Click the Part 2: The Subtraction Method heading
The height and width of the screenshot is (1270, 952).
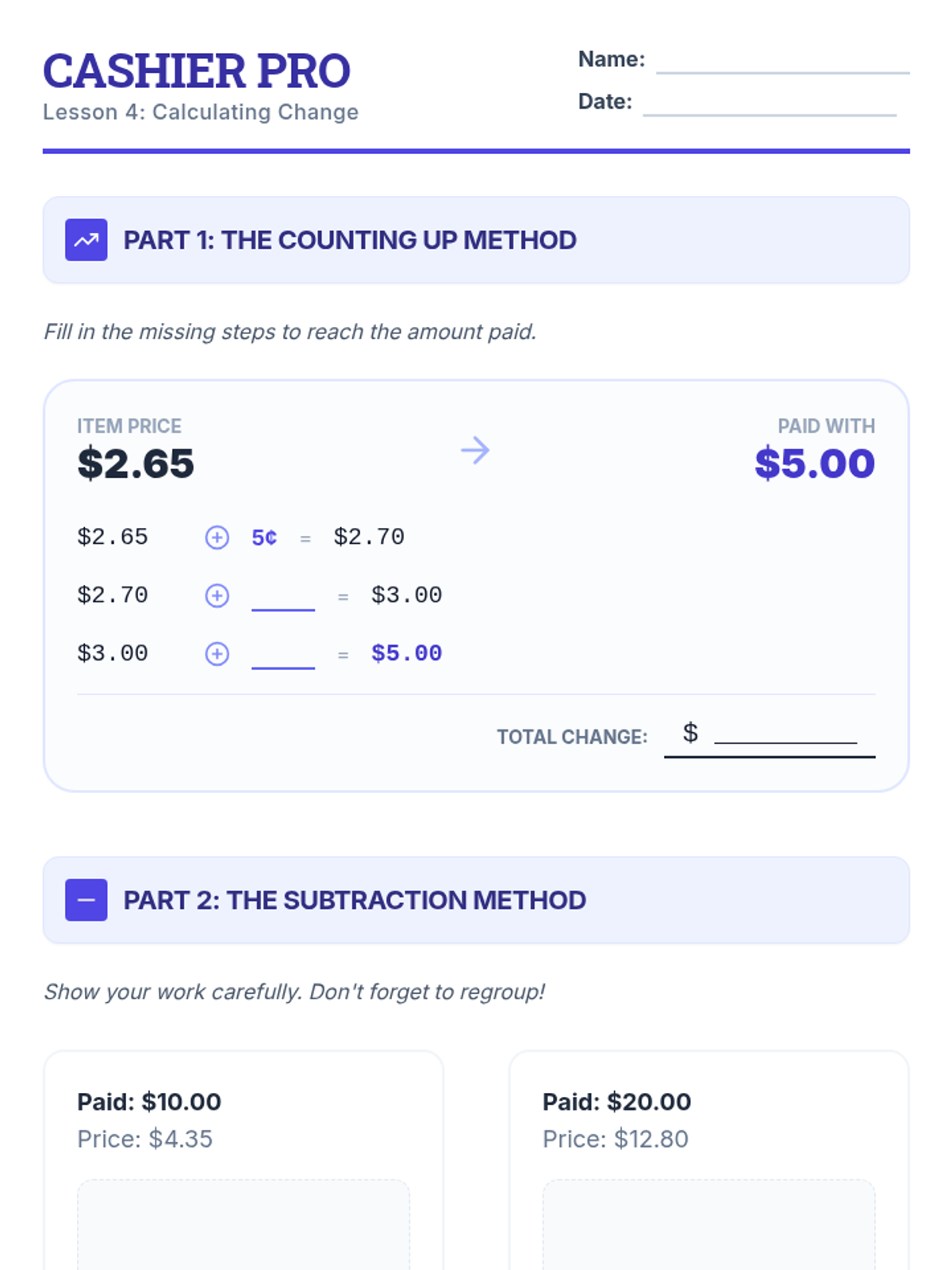tap(355, 900)
